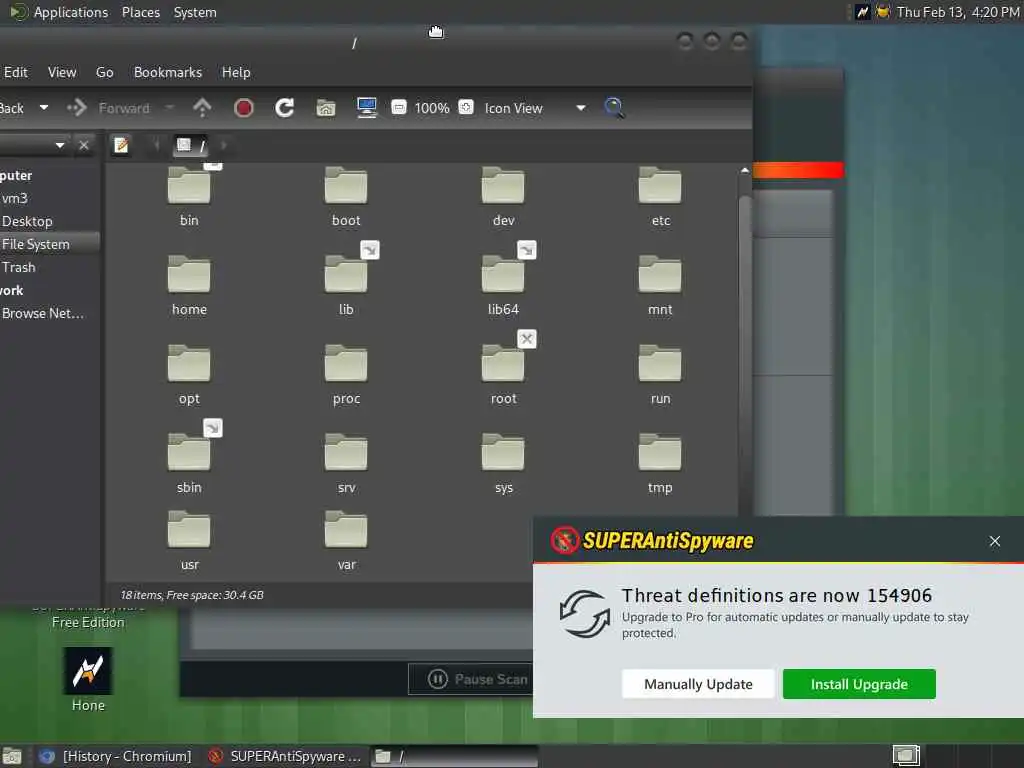
Task: Select the tmp folder
Action: coord(660,462)
